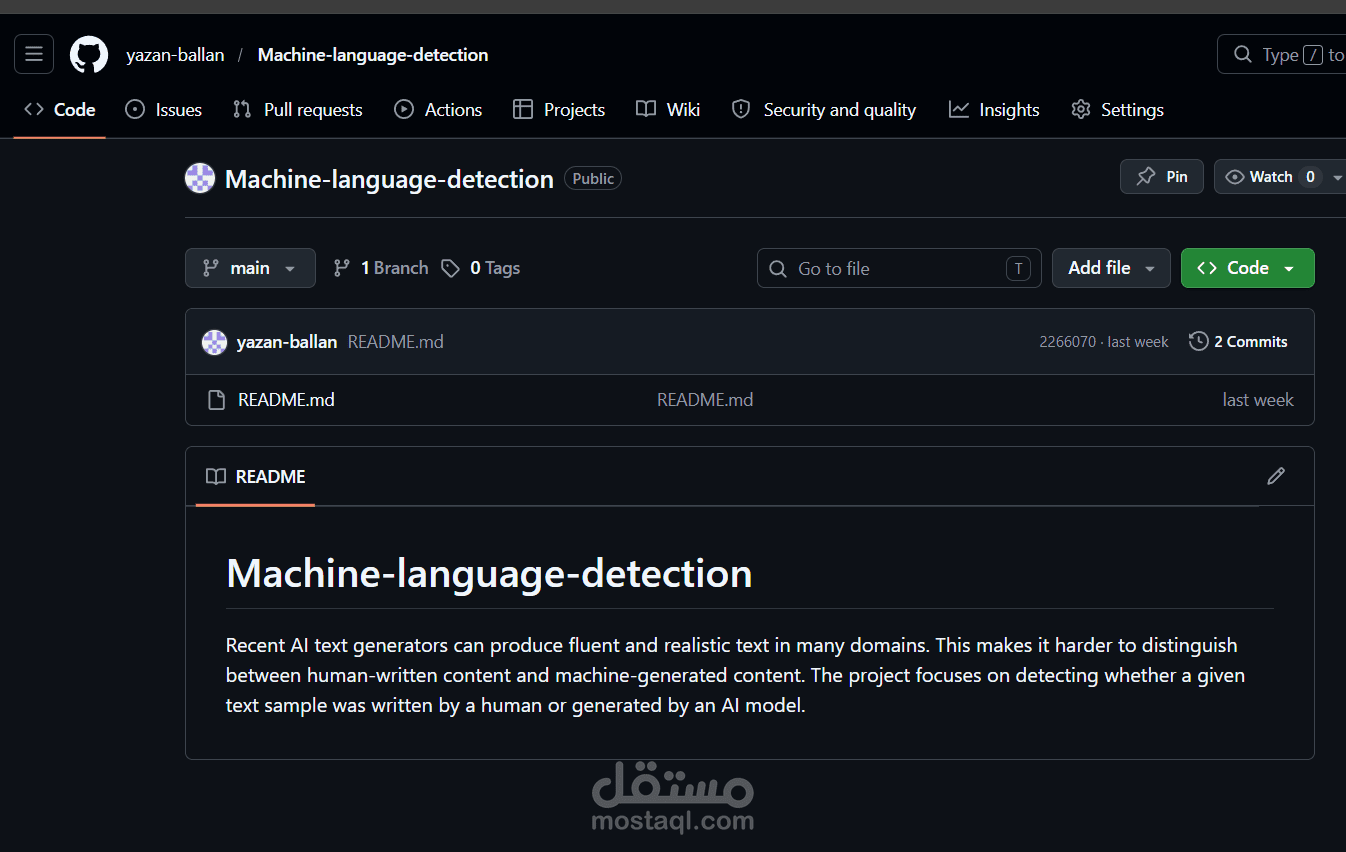Click the GitHub Octocat logo
The width and height of the screenshot is (1346, 852).
89,55
